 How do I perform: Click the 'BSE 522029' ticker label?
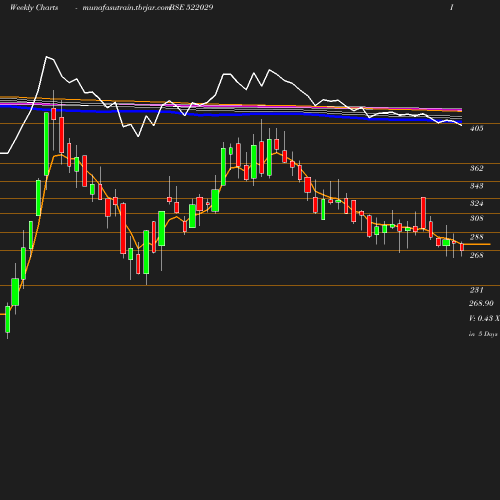pyautogui.click(x=192, y=7)
